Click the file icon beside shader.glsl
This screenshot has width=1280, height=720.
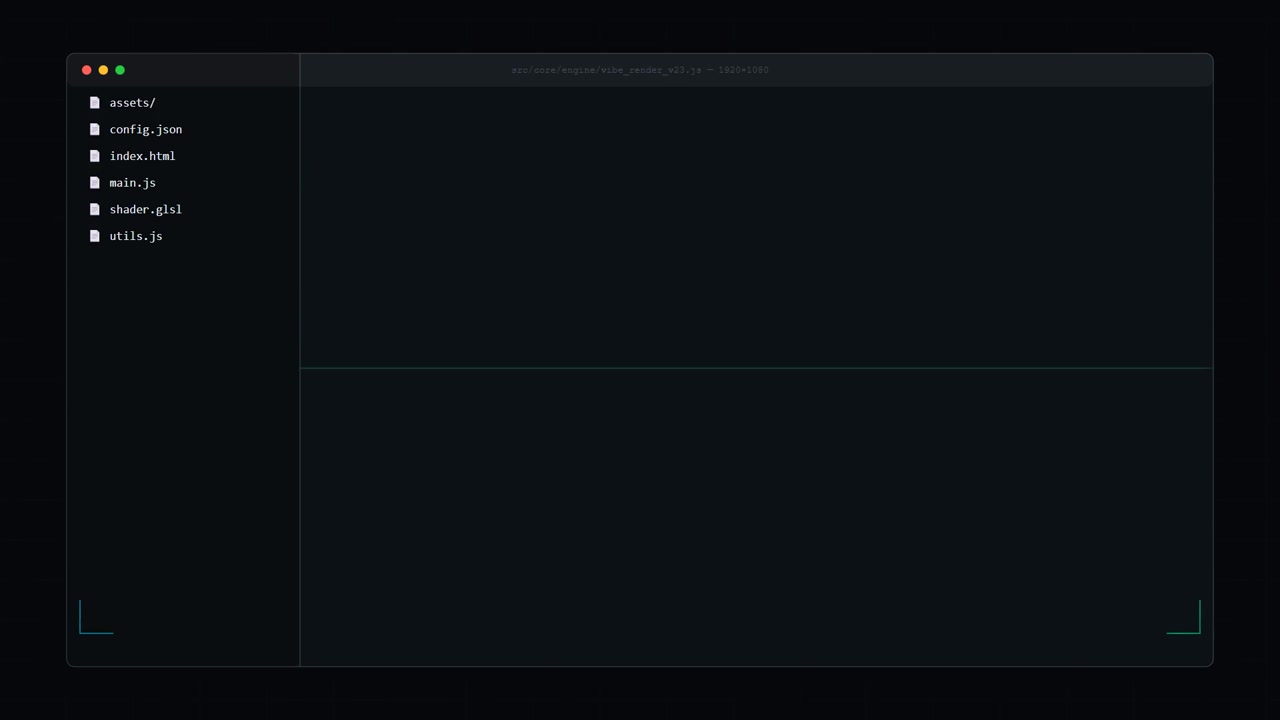pyautogui.click(x=95, y=209)
